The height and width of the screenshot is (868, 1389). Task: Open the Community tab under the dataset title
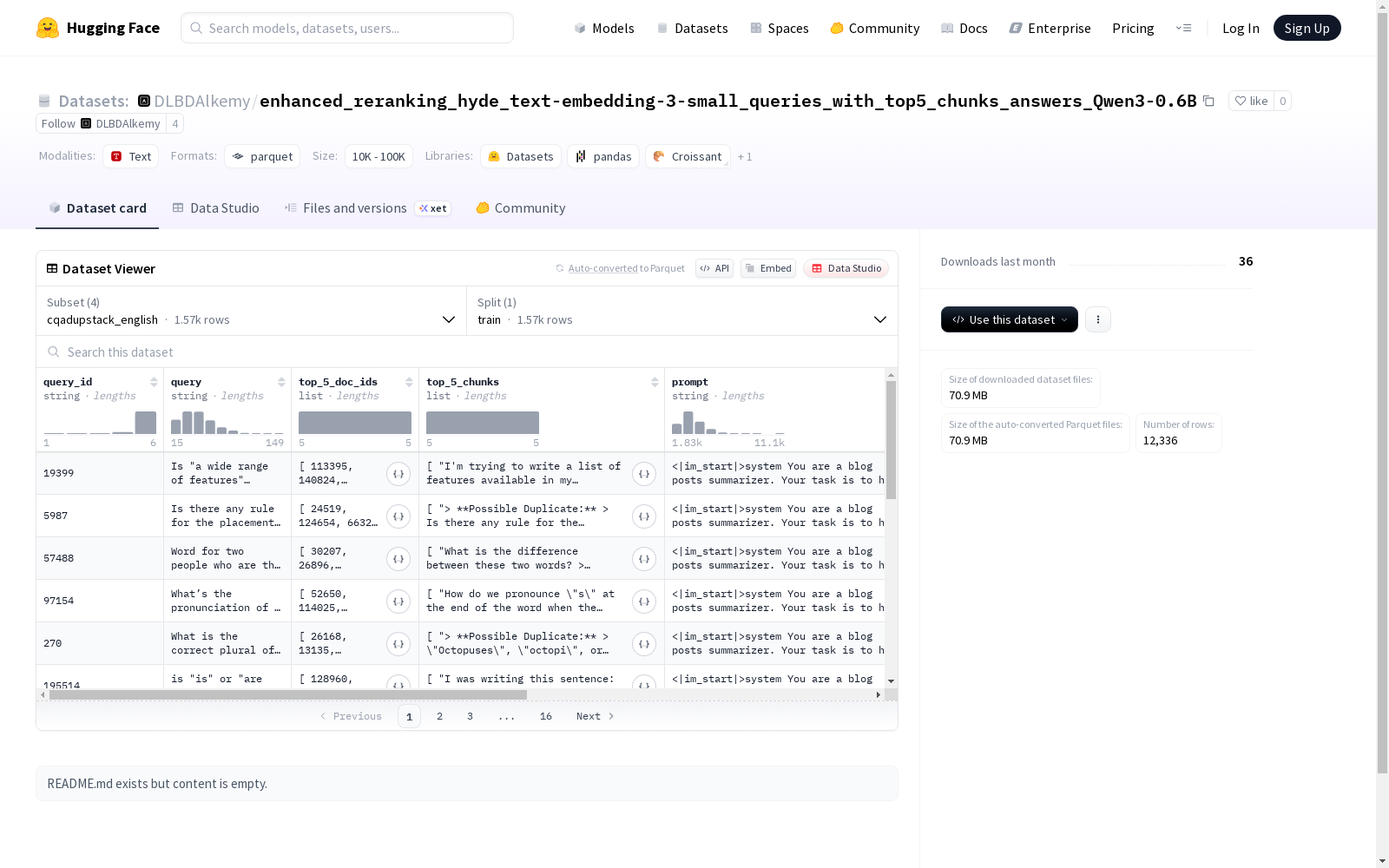click(x=521, y=208)
